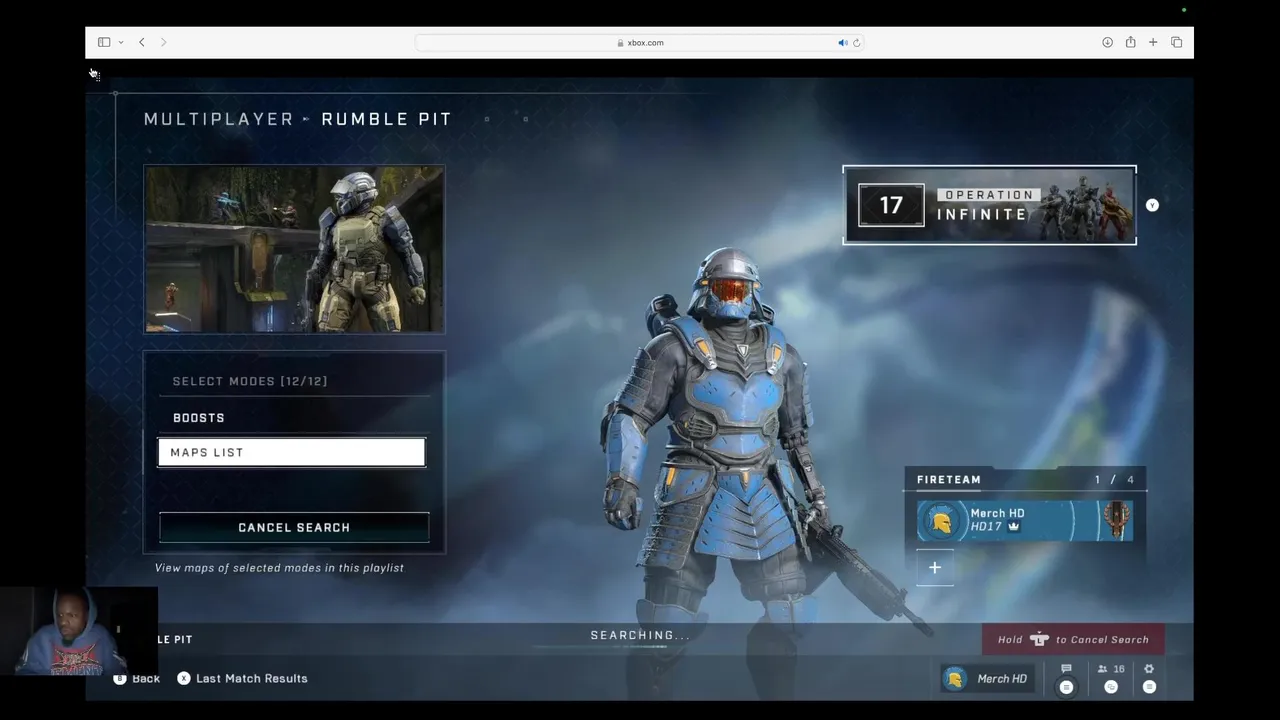Open the Operation Infinite banner
Image resolution: width=1280 pixels, height=720 pixels.
point(989,205)
